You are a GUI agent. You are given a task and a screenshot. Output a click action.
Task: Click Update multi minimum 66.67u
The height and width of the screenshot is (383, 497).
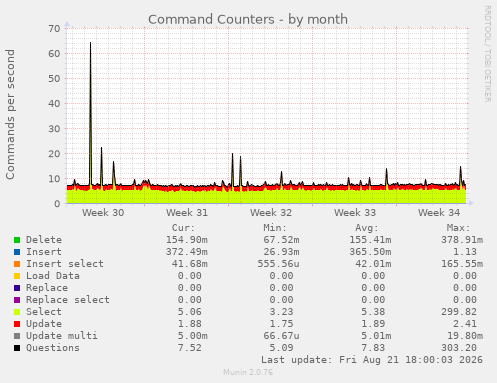(x=282, y=336)
